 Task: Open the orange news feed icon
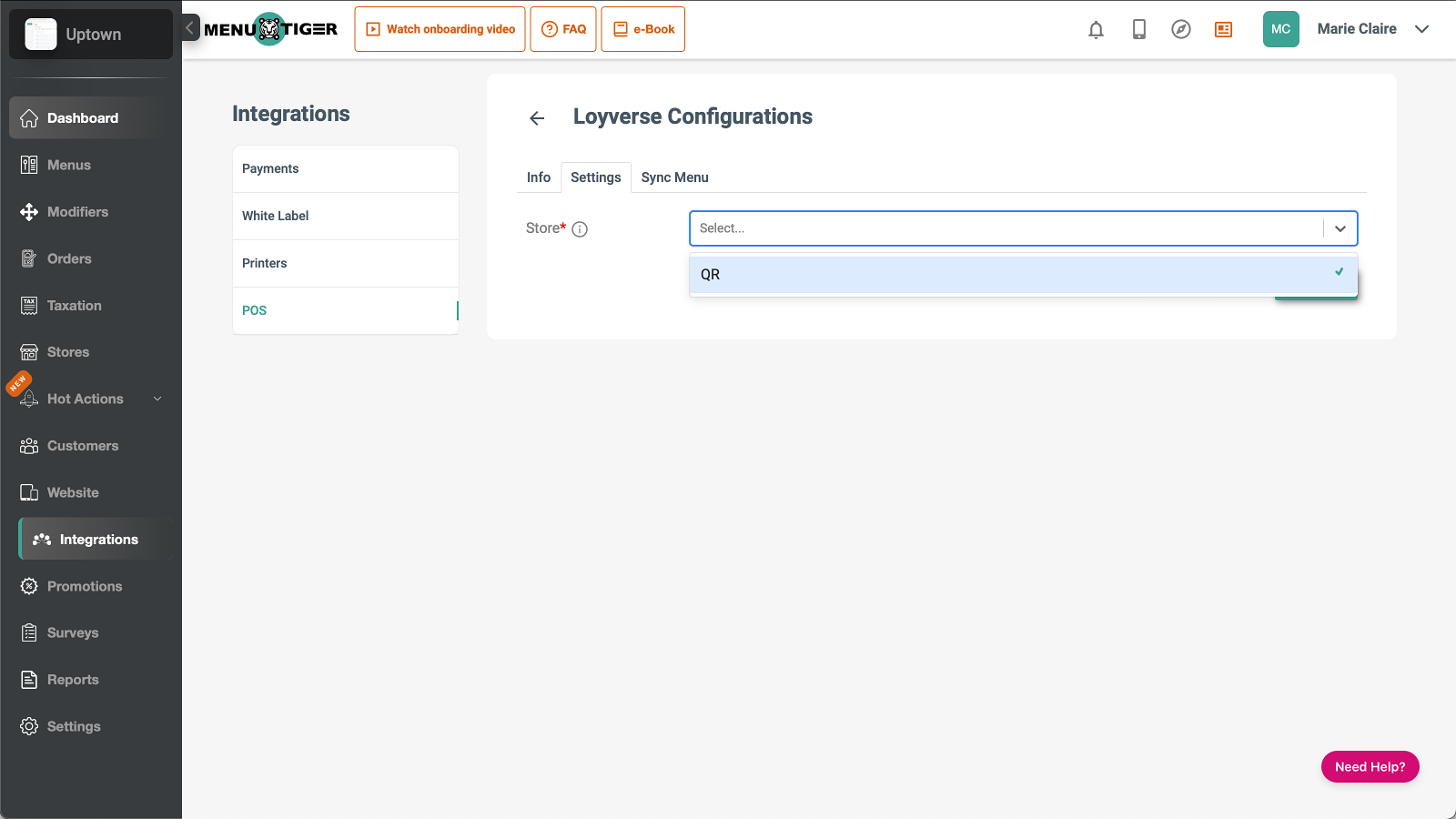point(1224,29)
